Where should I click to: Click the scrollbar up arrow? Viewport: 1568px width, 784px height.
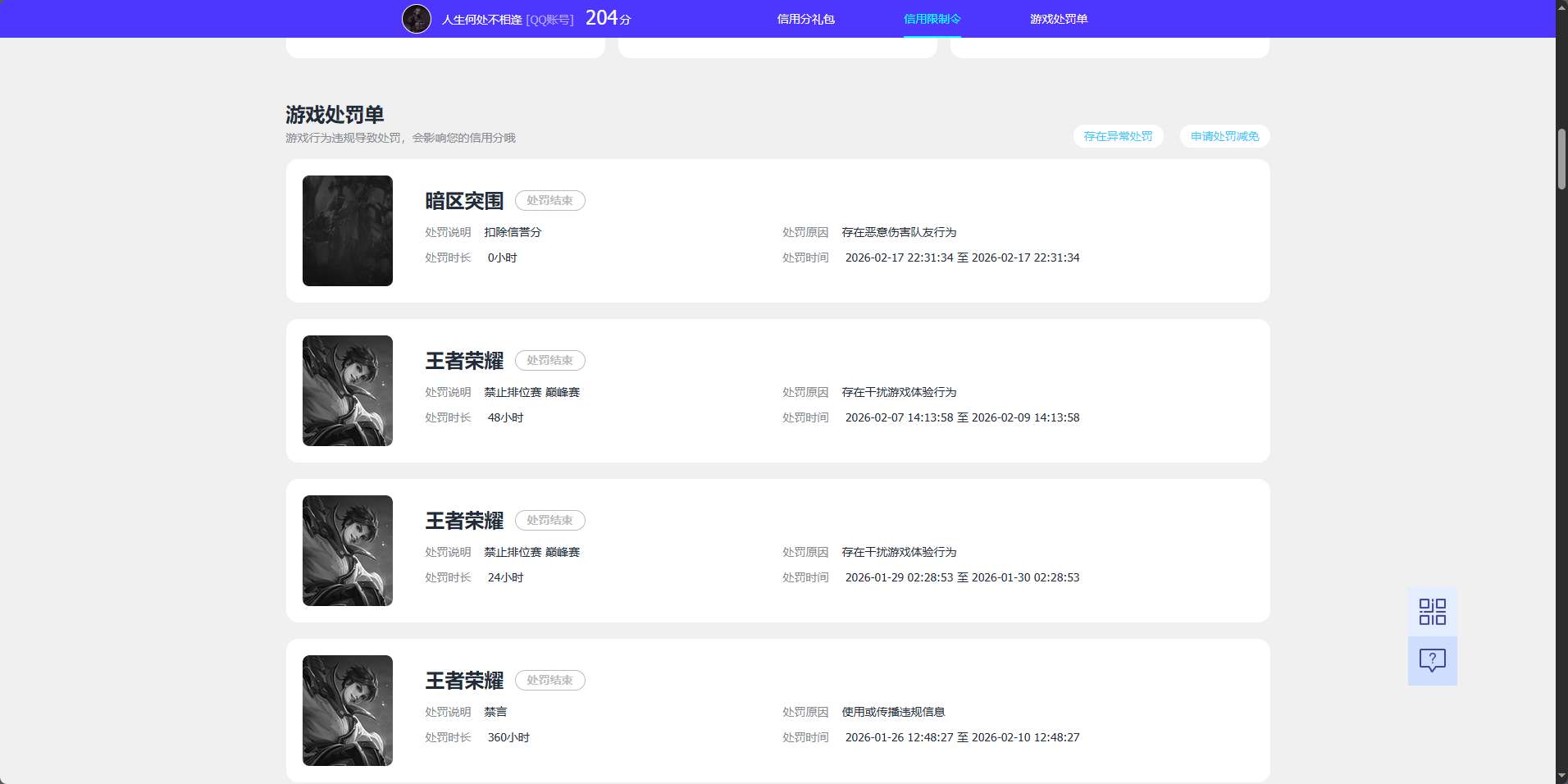pos(1561,7)
